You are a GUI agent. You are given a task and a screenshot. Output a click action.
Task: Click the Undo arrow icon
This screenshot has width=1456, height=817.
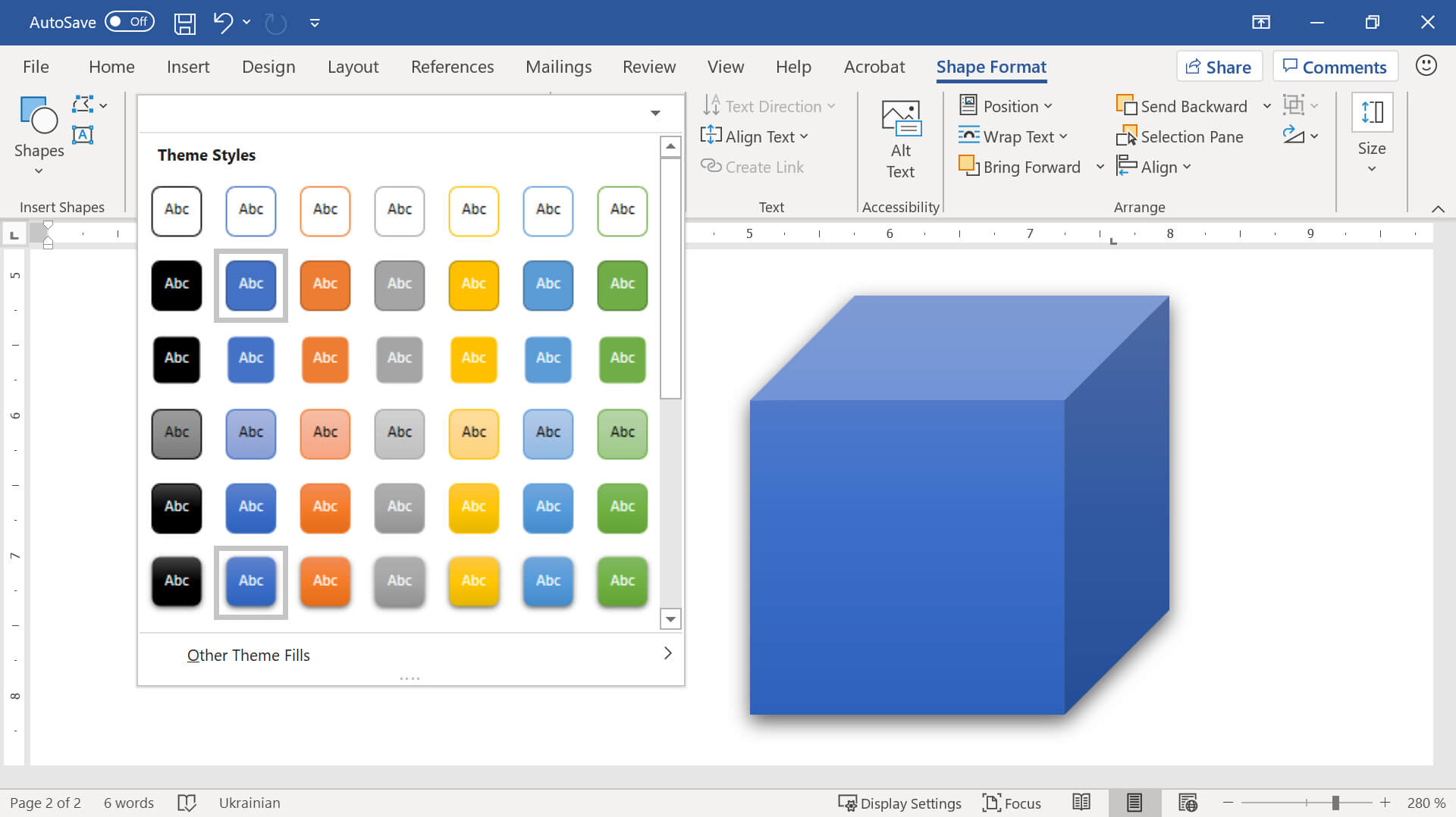point(222,23)
